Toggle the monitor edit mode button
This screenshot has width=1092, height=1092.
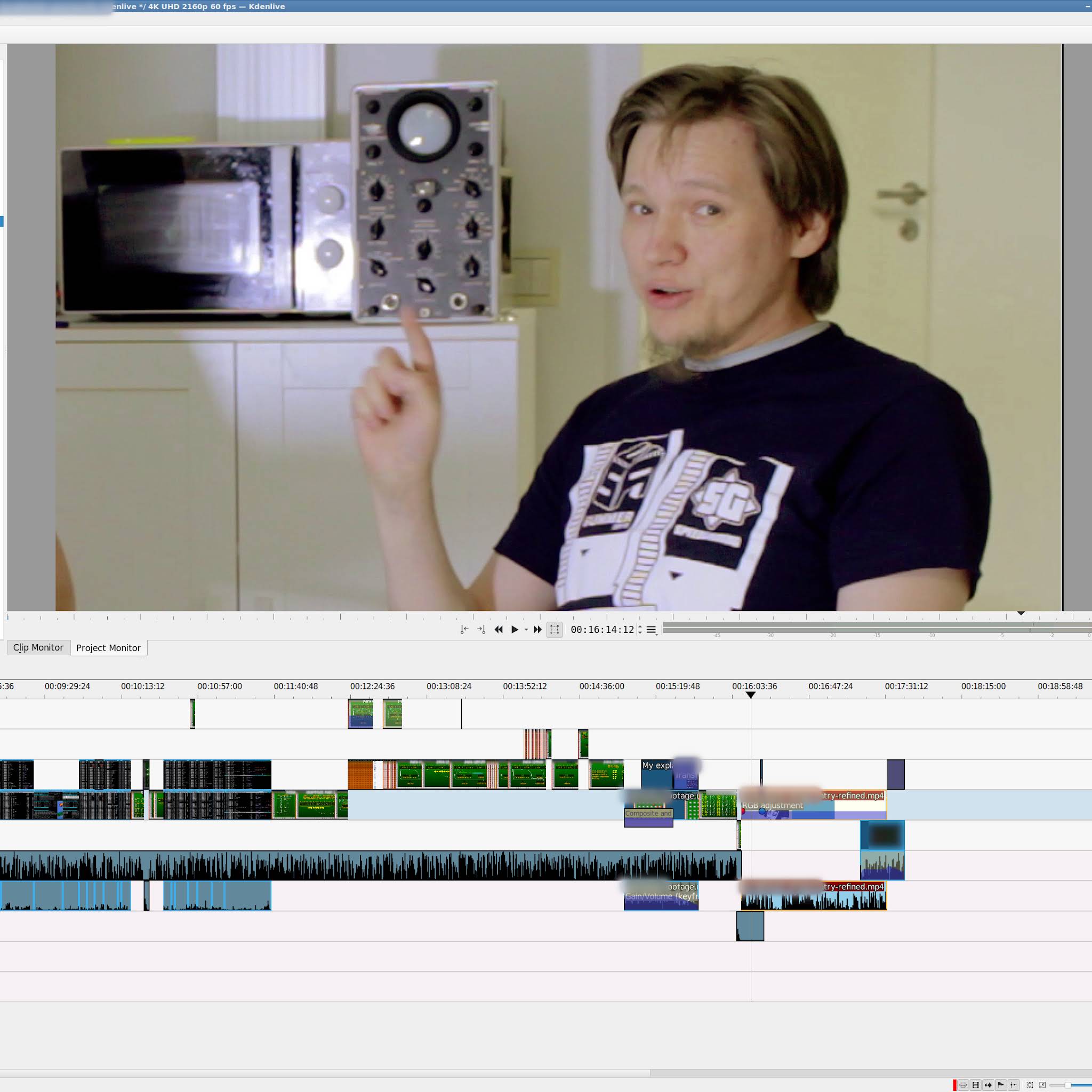(x=555, y=629)
